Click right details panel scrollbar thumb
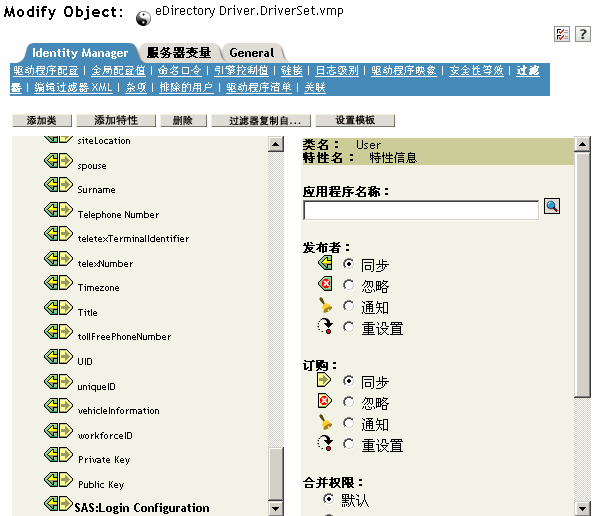The height and width of the screenshot is (516, 594). (582, 274)
